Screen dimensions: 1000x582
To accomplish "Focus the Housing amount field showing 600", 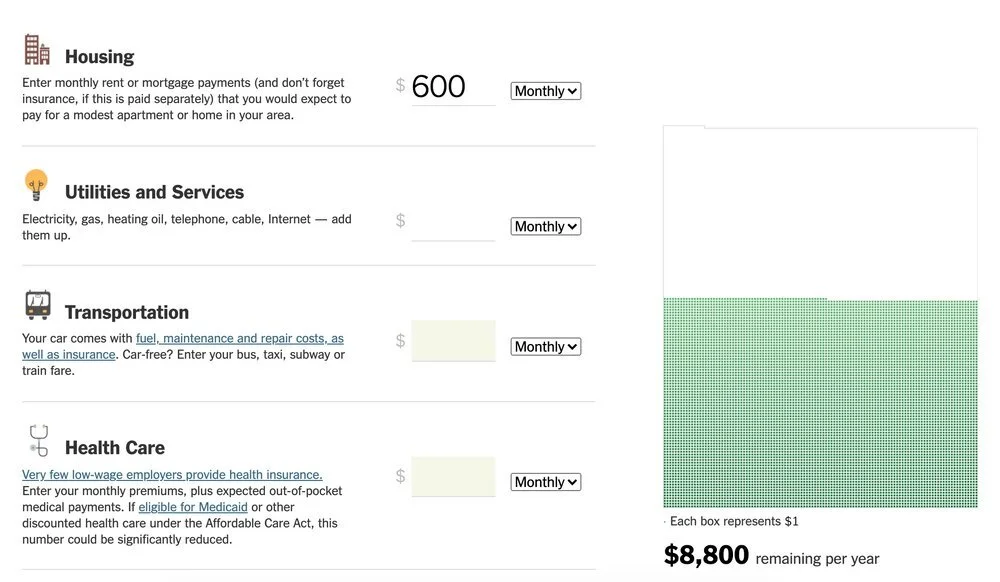I will [x=453, y=87].
